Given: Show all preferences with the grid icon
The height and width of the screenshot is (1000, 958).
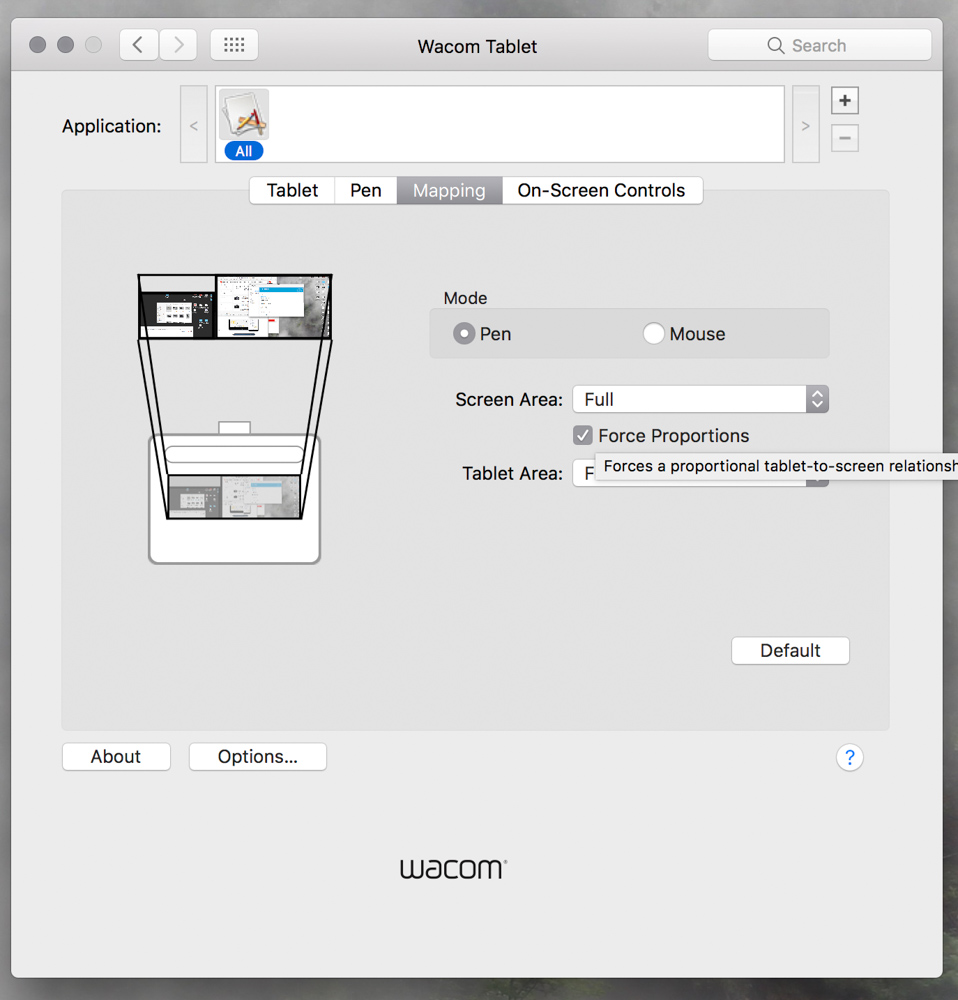Looking at the screenshot, I should 234,45.
